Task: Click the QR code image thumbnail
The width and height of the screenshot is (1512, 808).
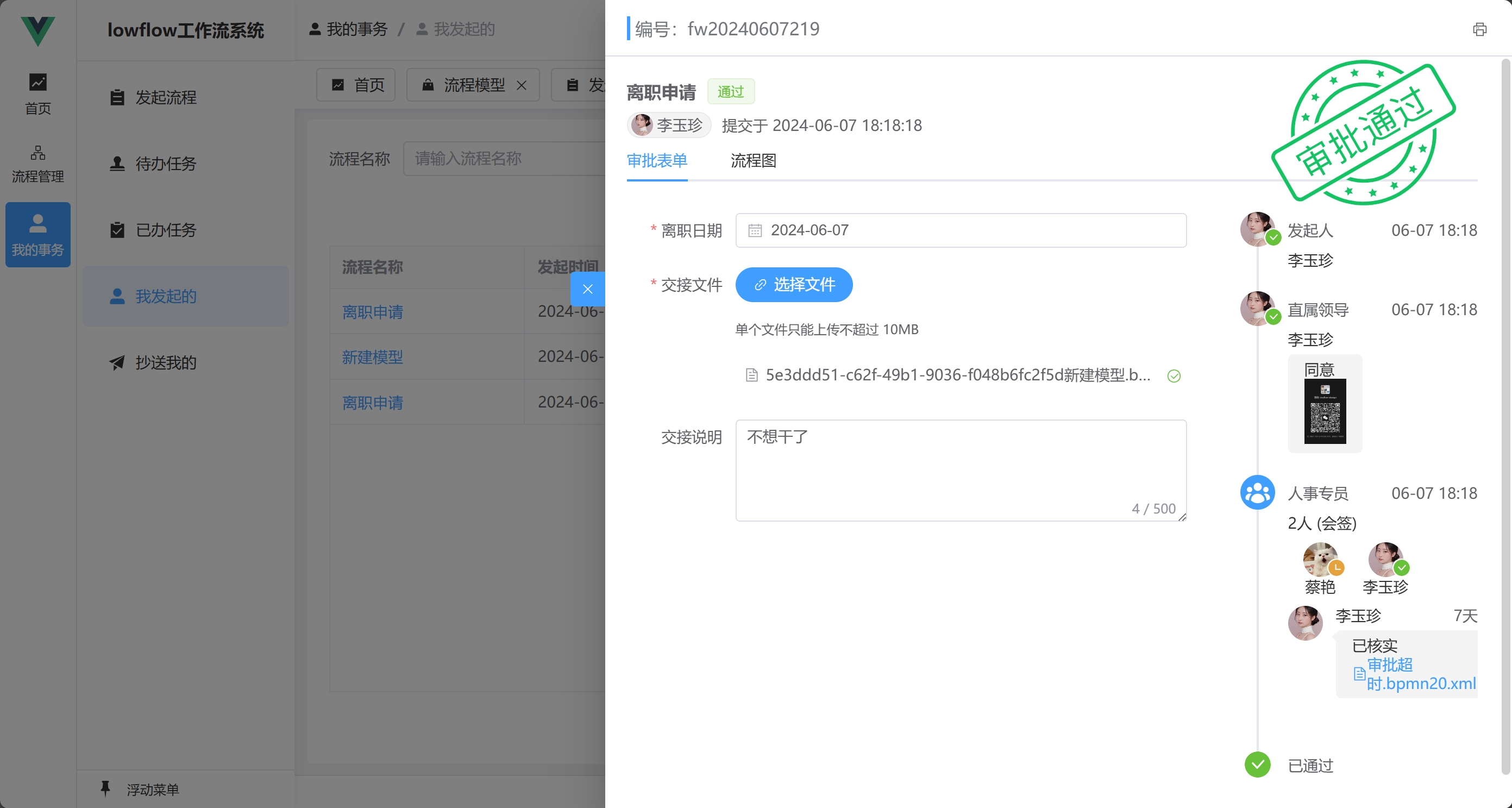Action: coord(1325,411)
